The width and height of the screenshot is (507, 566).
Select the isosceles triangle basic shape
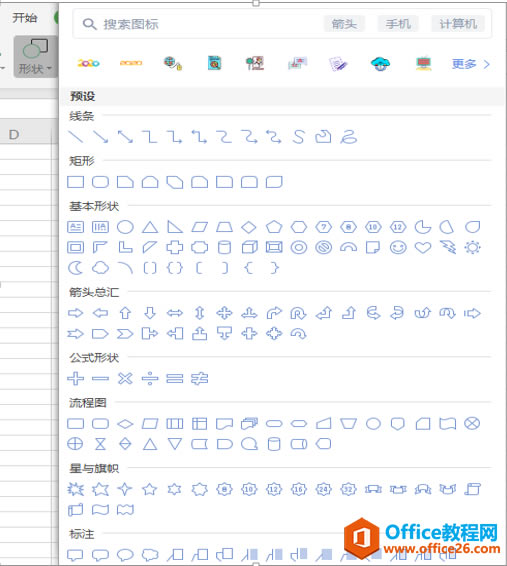click(150, 227)
